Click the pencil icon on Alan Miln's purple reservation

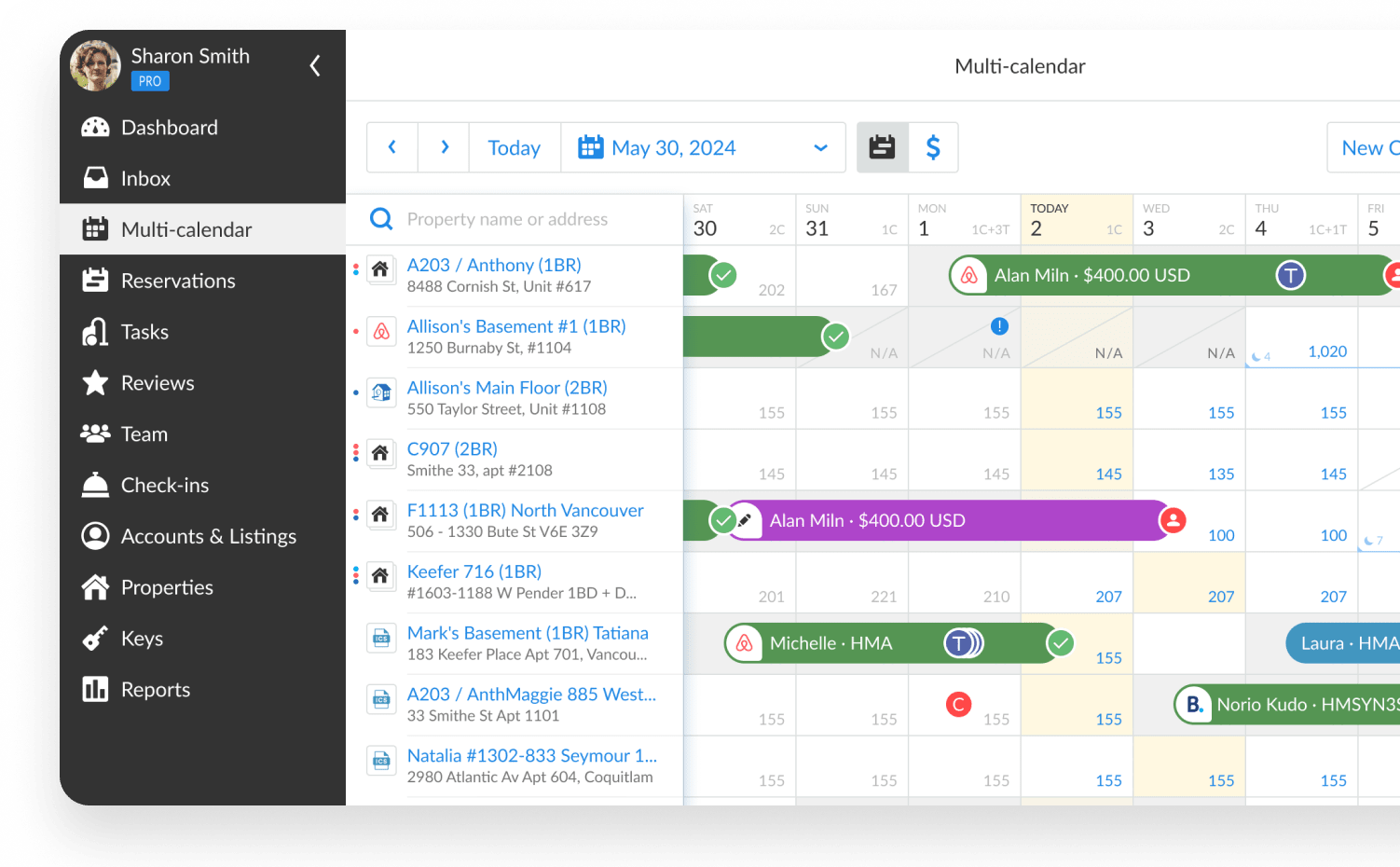pyautogui.click(x=746, y=520)
